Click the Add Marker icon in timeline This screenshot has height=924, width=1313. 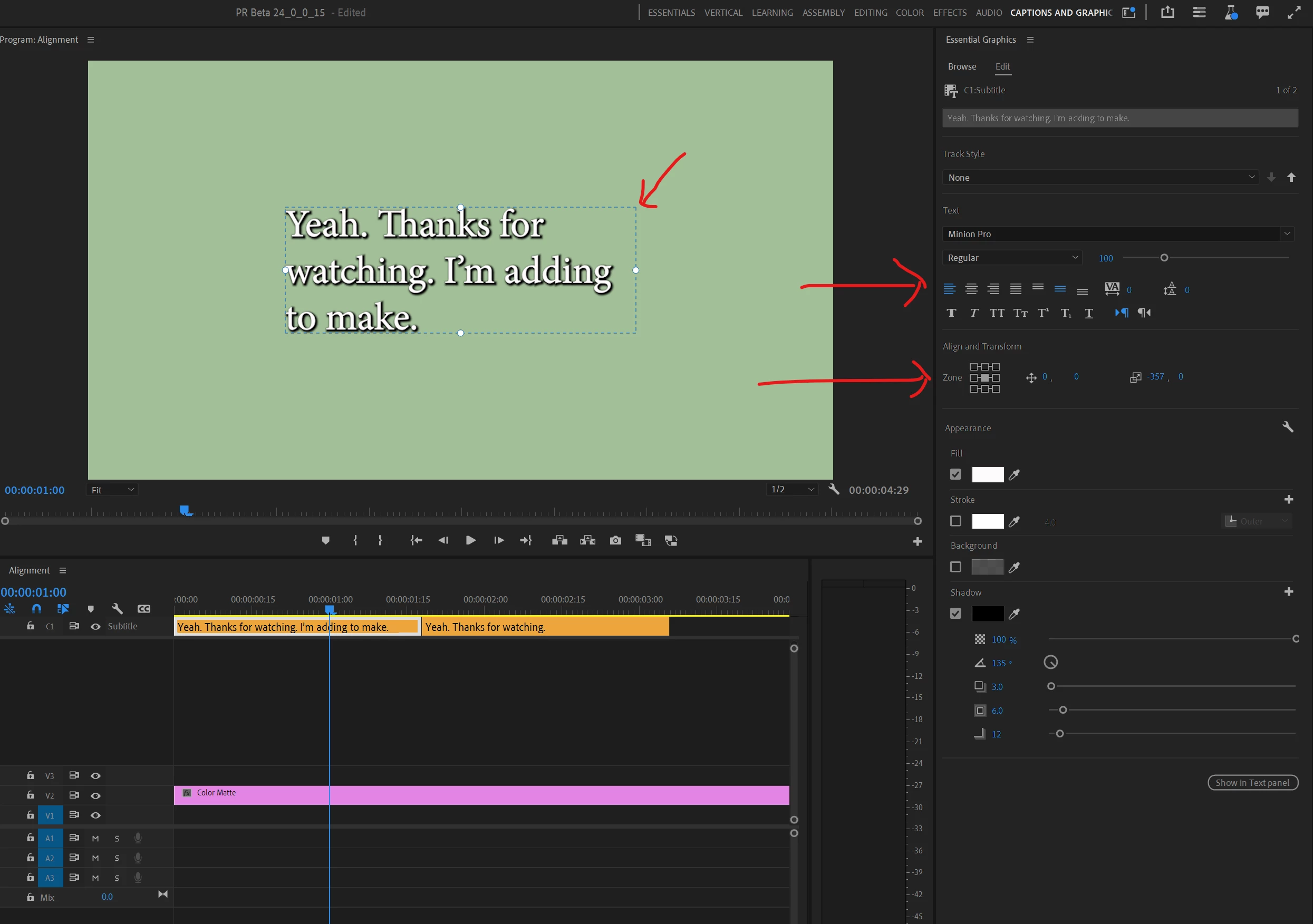(x=90, y=608)
